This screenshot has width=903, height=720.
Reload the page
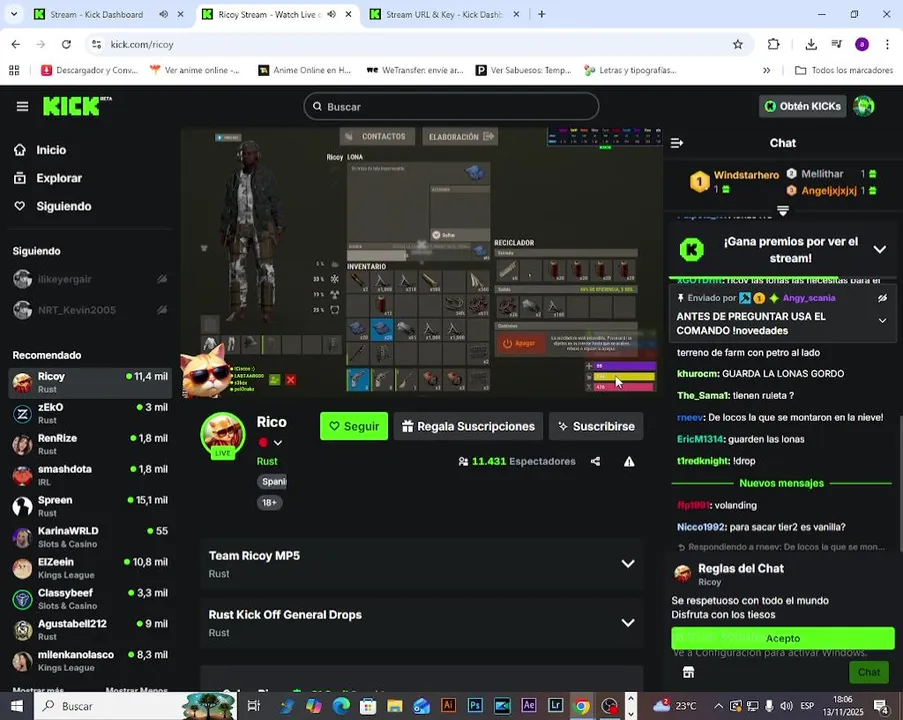(x=66, y=44)
